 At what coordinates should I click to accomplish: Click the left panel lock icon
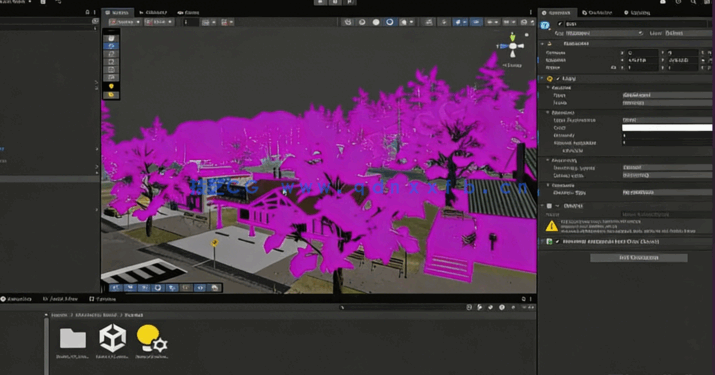[x=88, y=12]
